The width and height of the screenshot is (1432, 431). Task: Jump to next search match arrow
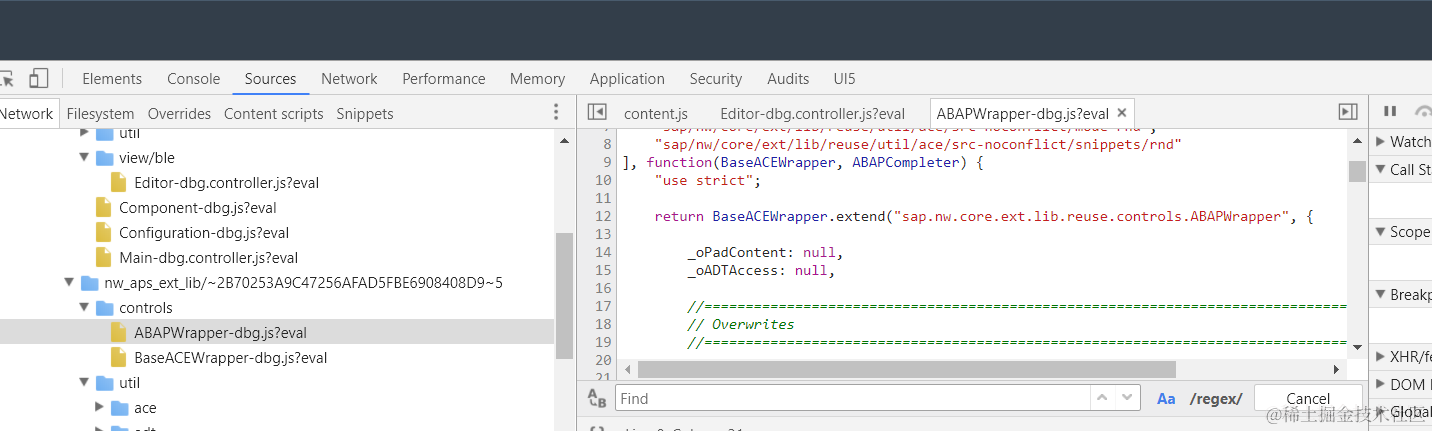tap(1127, 398)
